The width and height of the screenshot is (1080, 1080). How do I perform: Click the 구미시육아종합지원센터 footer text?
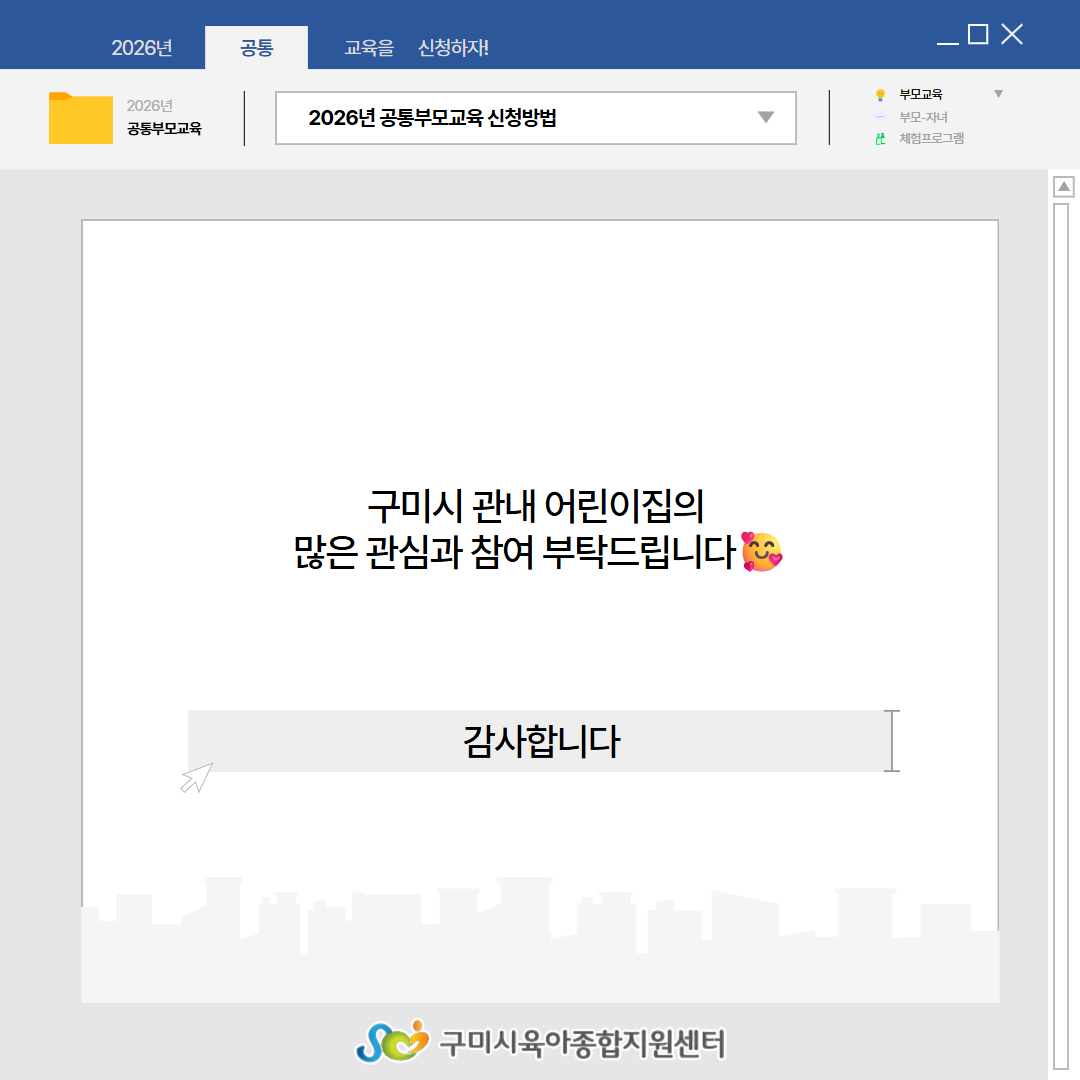pos(582,1044)
